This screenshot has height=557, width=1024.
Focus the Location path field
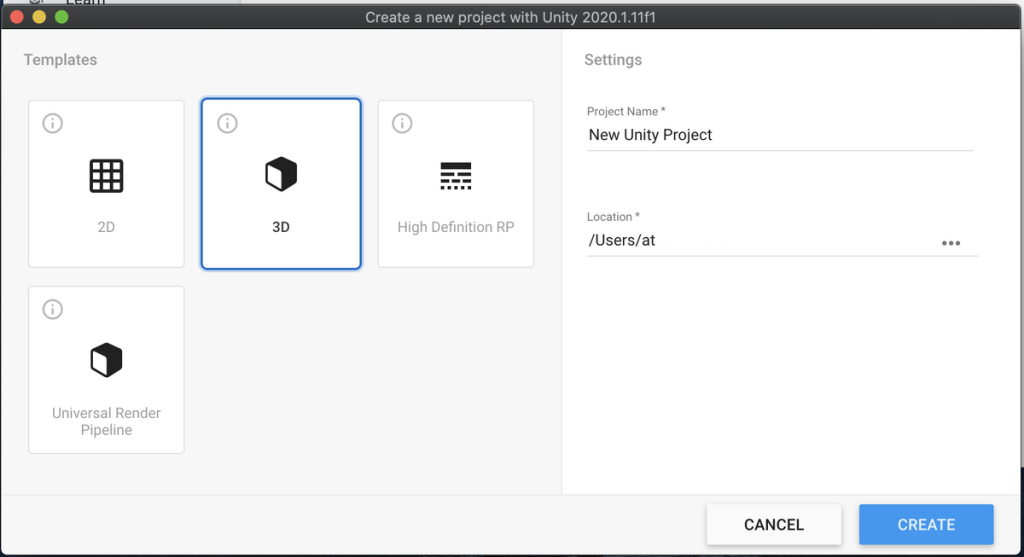click(760, 241)
